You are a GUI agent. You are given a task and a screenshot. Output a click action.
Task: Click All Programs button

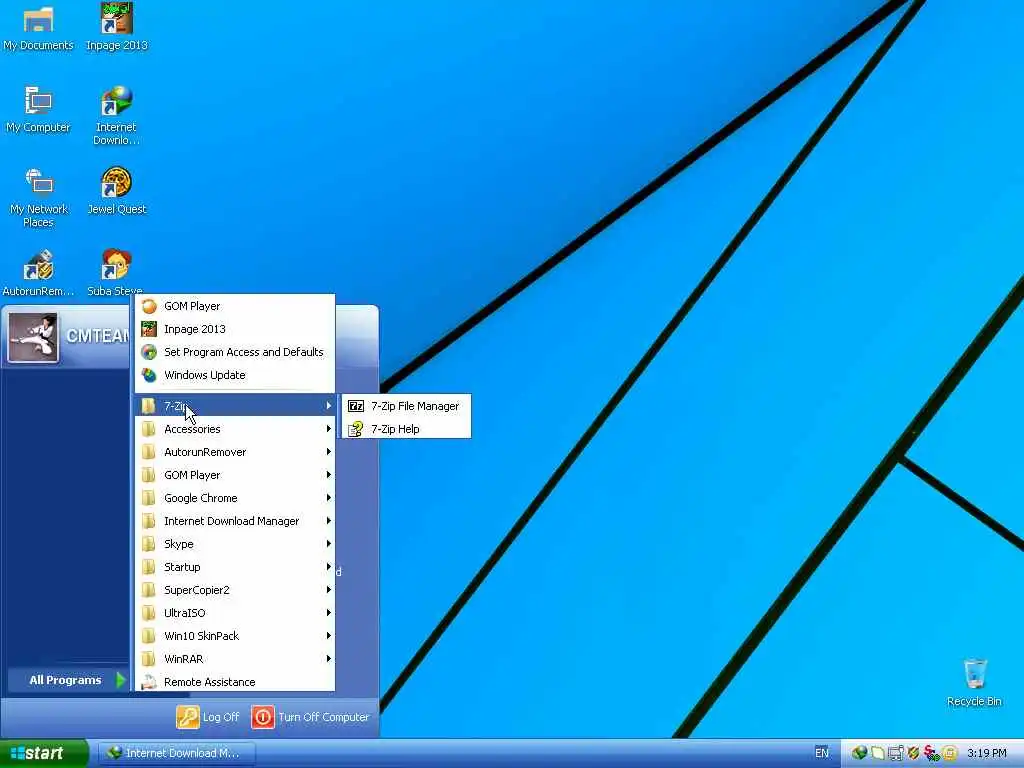(x=69, y=680)
